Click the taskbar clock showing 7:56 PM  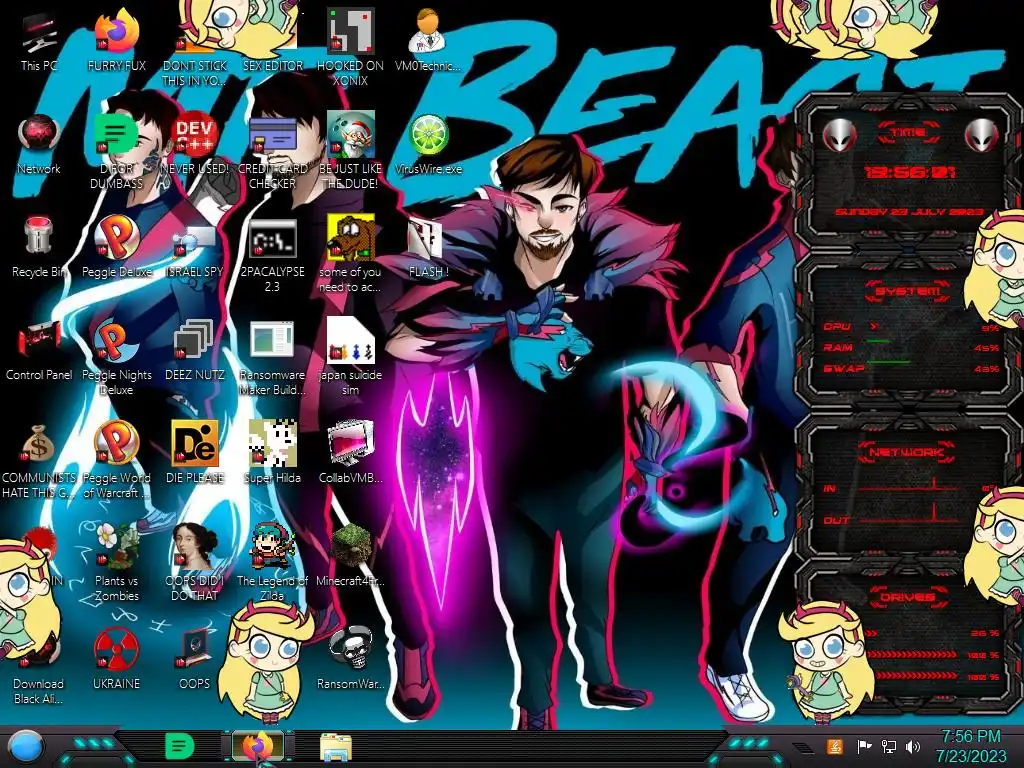click(970, 746)
